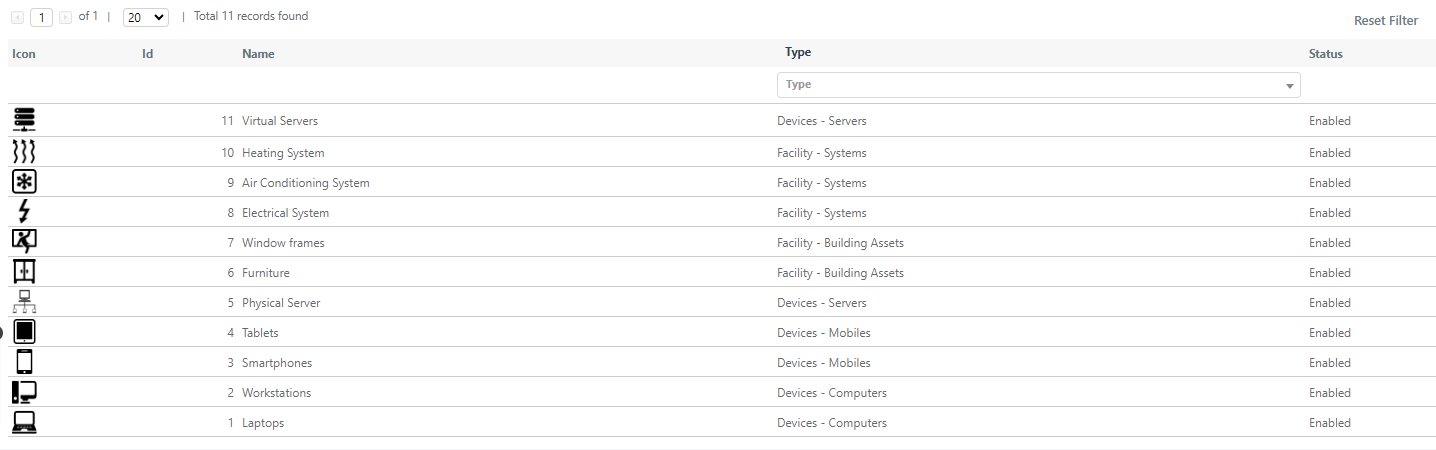Click the Laptops icon
Viewport: 1436px width, 450px height.
click(24, 422)
